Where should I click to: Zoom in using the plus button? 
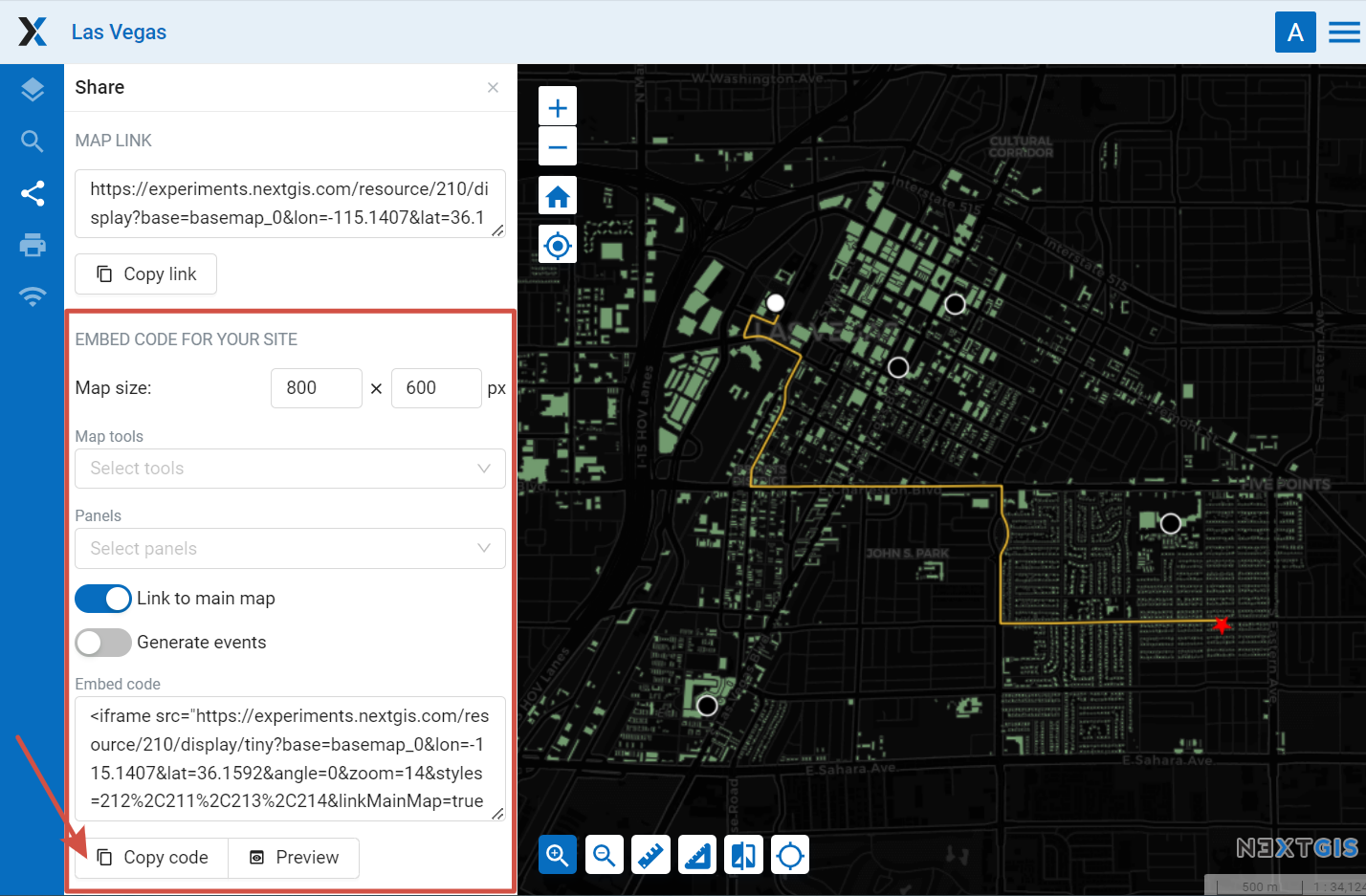click(x=558, y=107)
